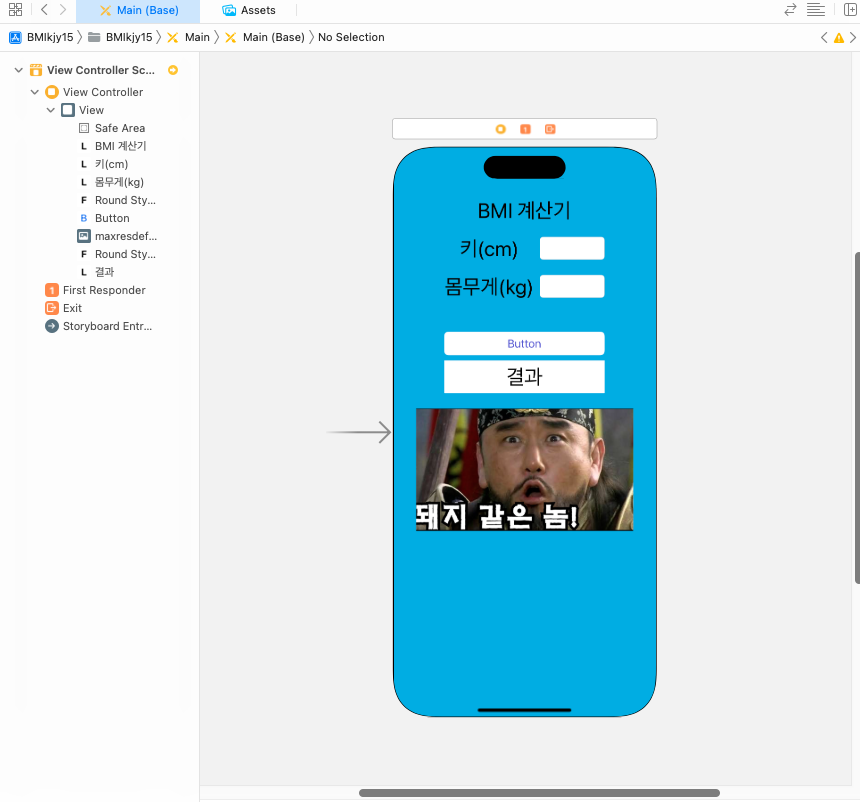860x802 pixels.
Task: Select BMIkjy15 project in breadcrumb
Action: [x=41, y=37]
